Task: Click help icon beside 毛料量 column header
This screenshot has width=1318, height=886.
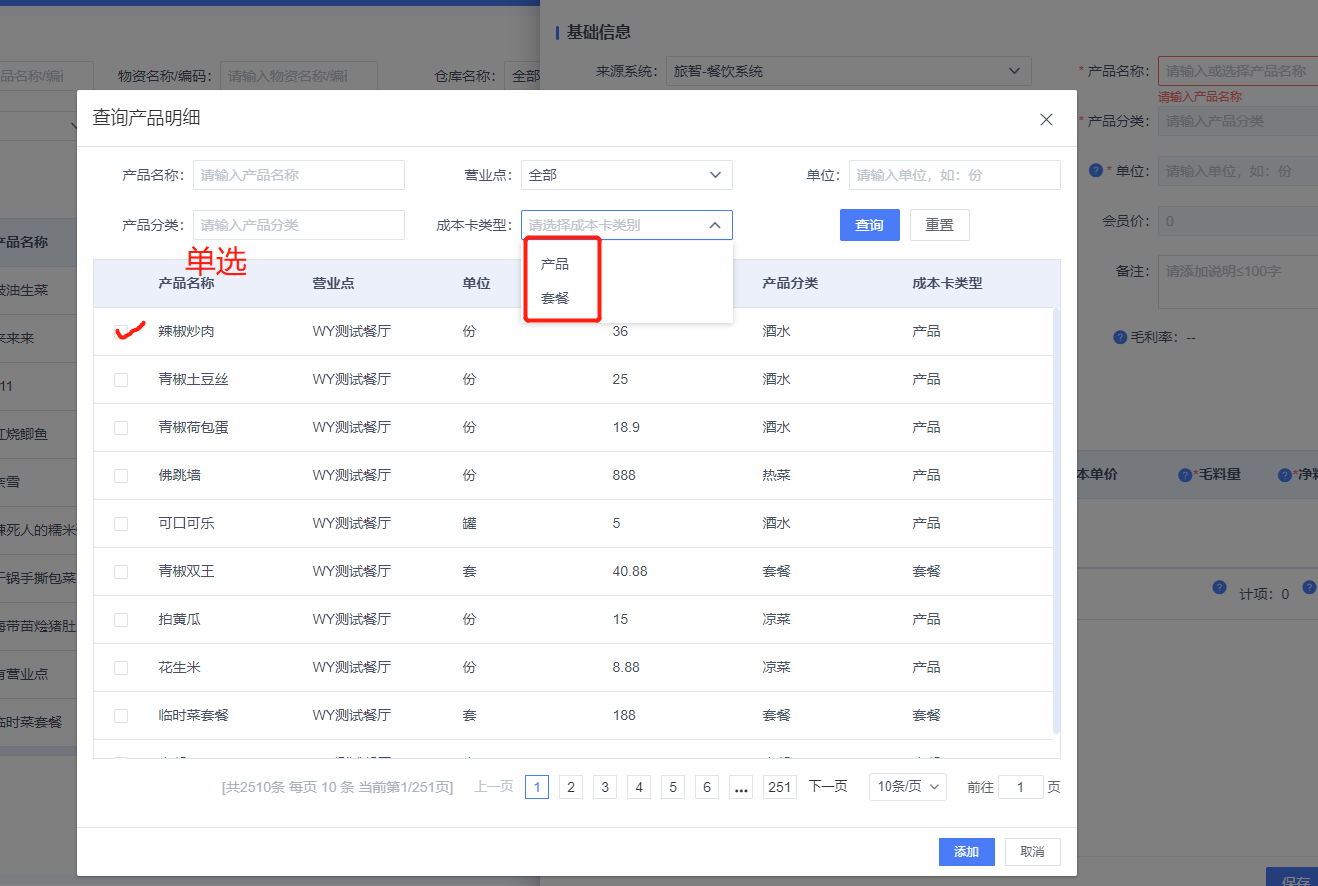Action: click(1185, 474)
